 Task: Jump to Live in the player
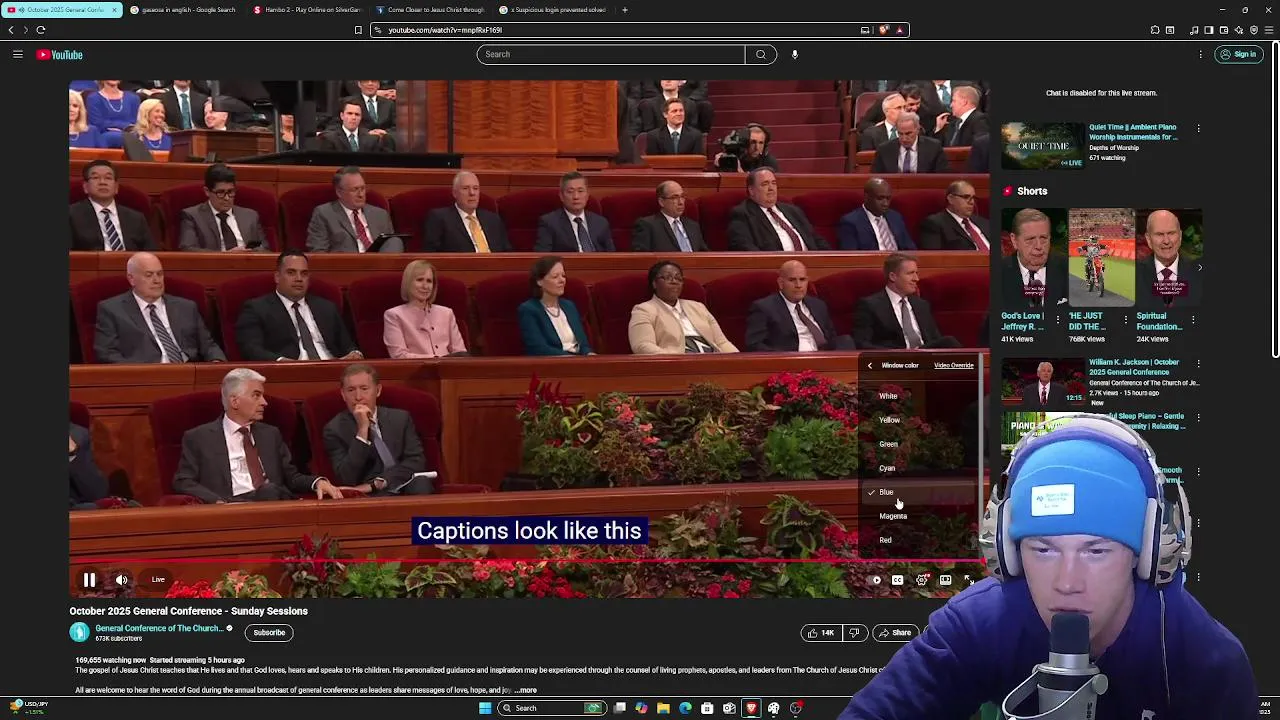click(158, 580)
